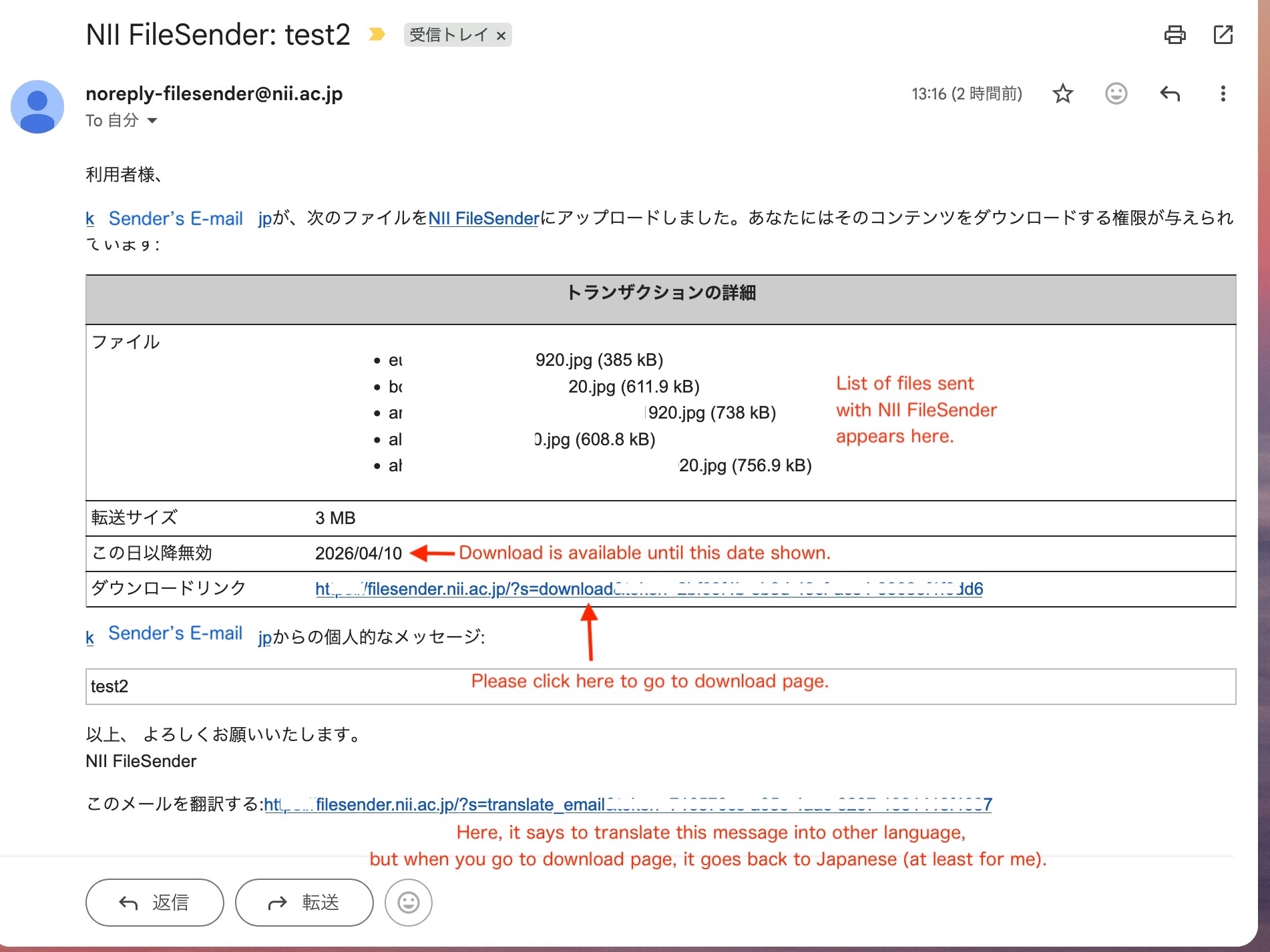Click the email subject 'NII FileSender: test2'
The height and width of the screenshot is (952, 1270).
click(x=218, y=35)
